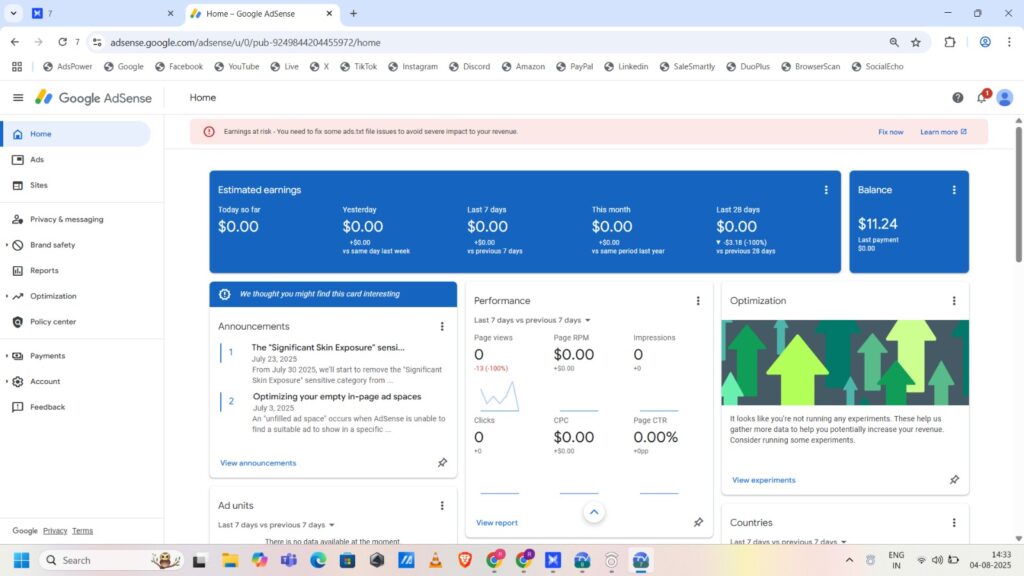Open Chrome three-dot menu
The image size is (1024, 576).
[x=1009, y=42]
